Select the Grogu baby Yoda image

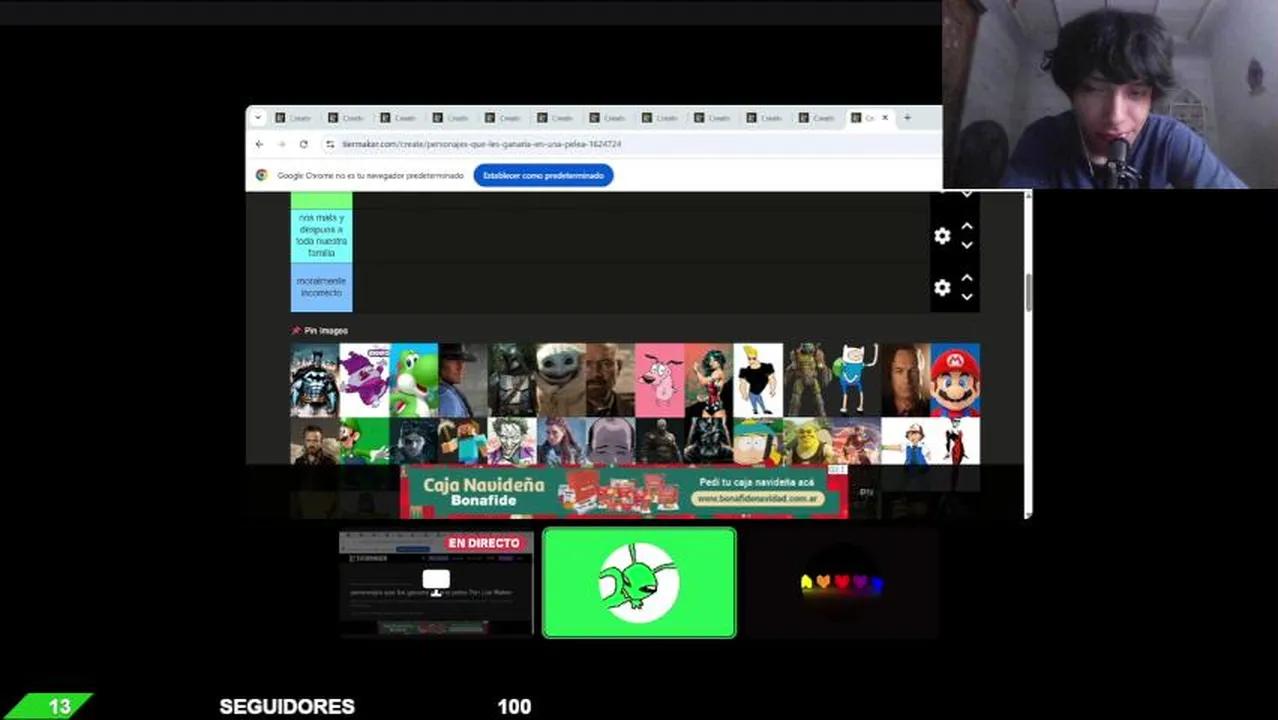[x=561, y=380]
